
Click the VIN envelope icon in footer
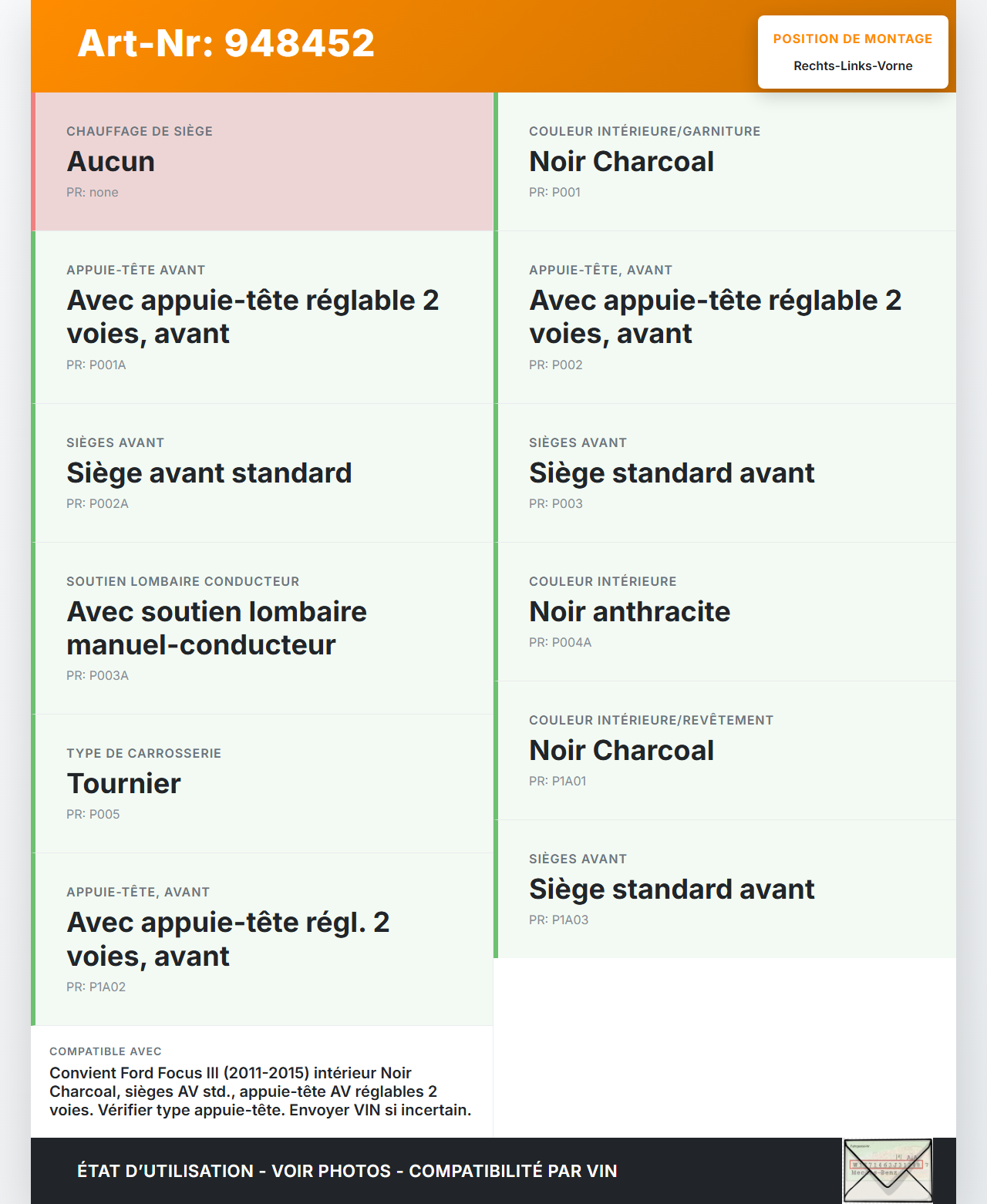point(888,1170)
